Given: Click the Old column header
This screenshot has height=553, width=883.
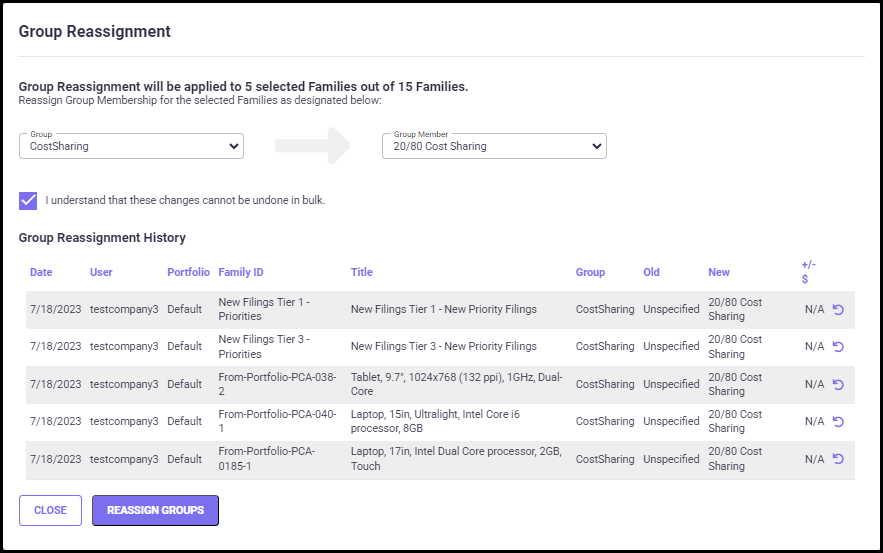Looking at the screenshot, I should pos(651,272).
